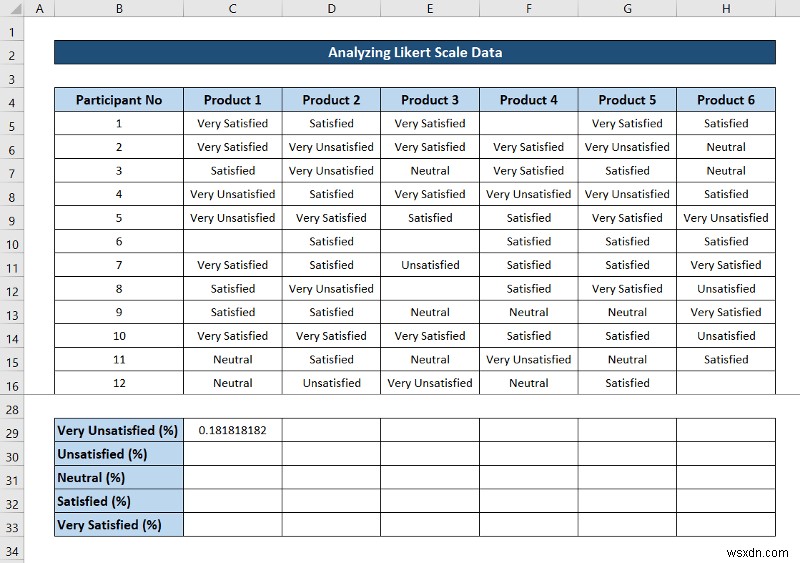The width and height of the screenshot is (800, 563).
Task: Click Product 3 'Very Unsatisfied' for participant 12
Action: 430,383
